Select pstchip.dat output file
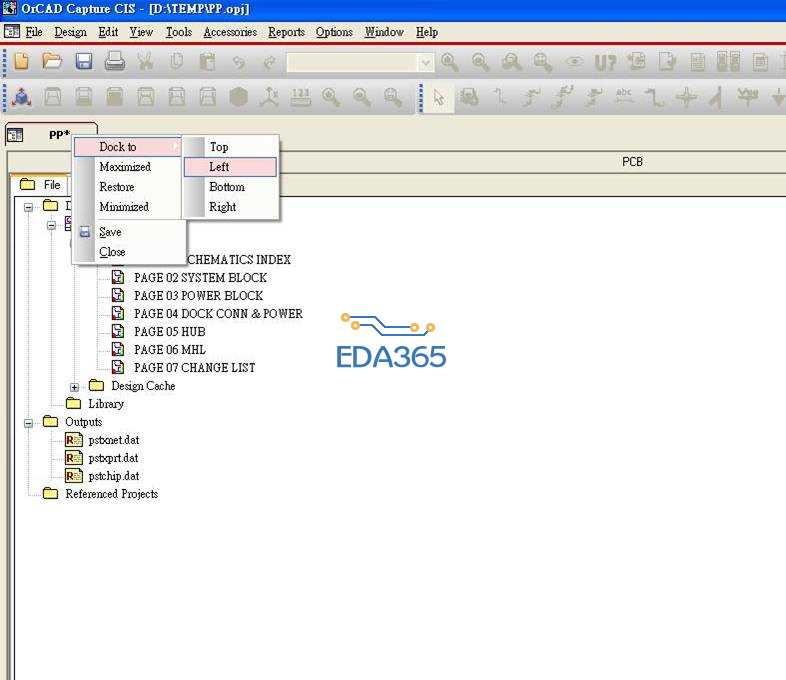Image resolution: width=786 pixels, height=680 pixels. (x=114, y=476)
